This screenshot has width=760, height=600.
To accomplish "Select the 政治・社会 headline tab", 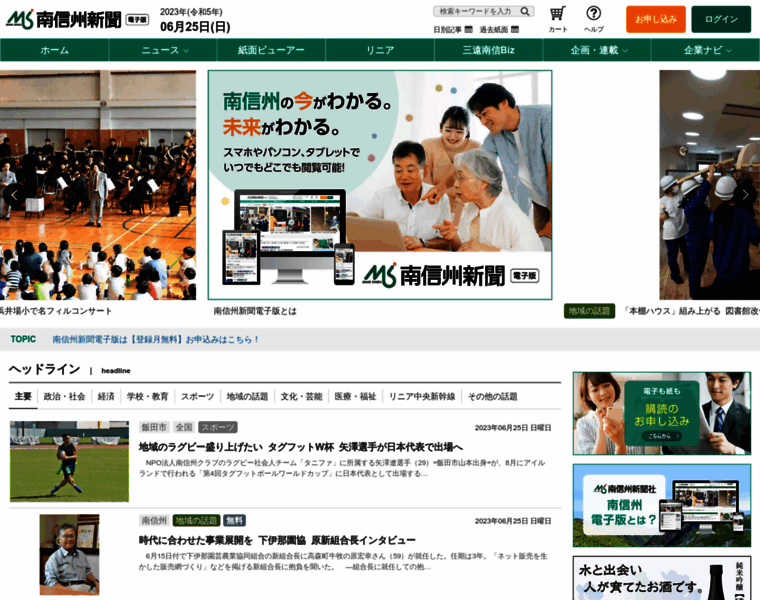I will 64,396.
